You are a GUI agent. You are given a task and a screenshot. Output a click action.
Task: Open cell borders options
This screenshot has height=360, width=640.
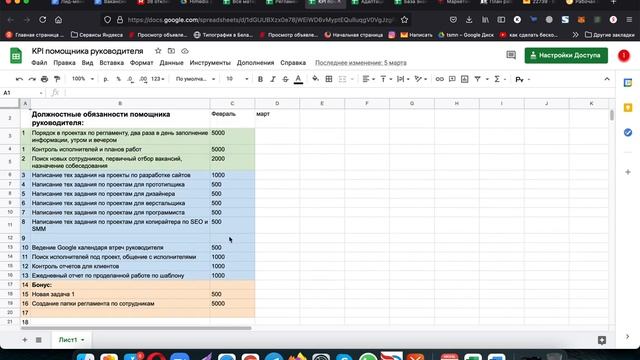point(329,79)
